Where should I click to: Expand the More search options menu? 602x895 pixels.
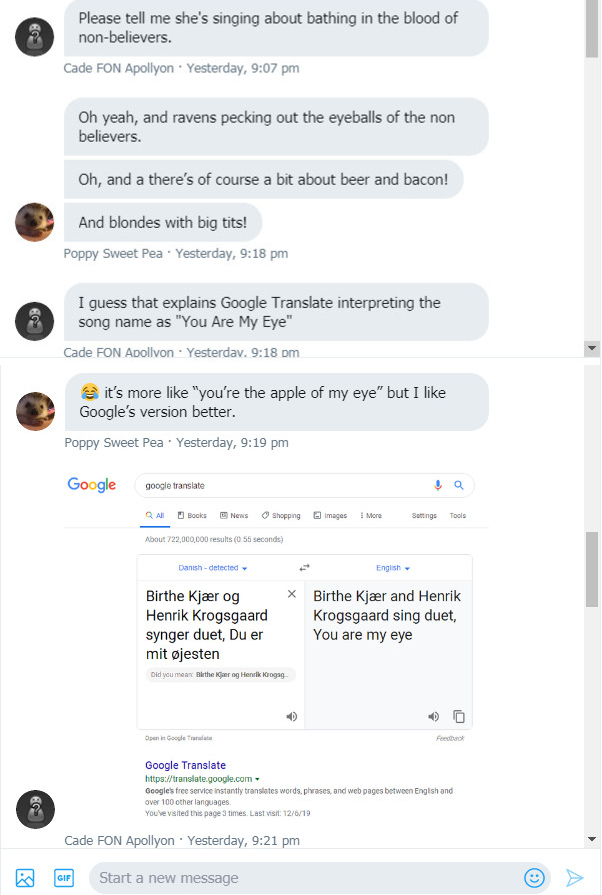pyautogui.click(x=370, y=516)
